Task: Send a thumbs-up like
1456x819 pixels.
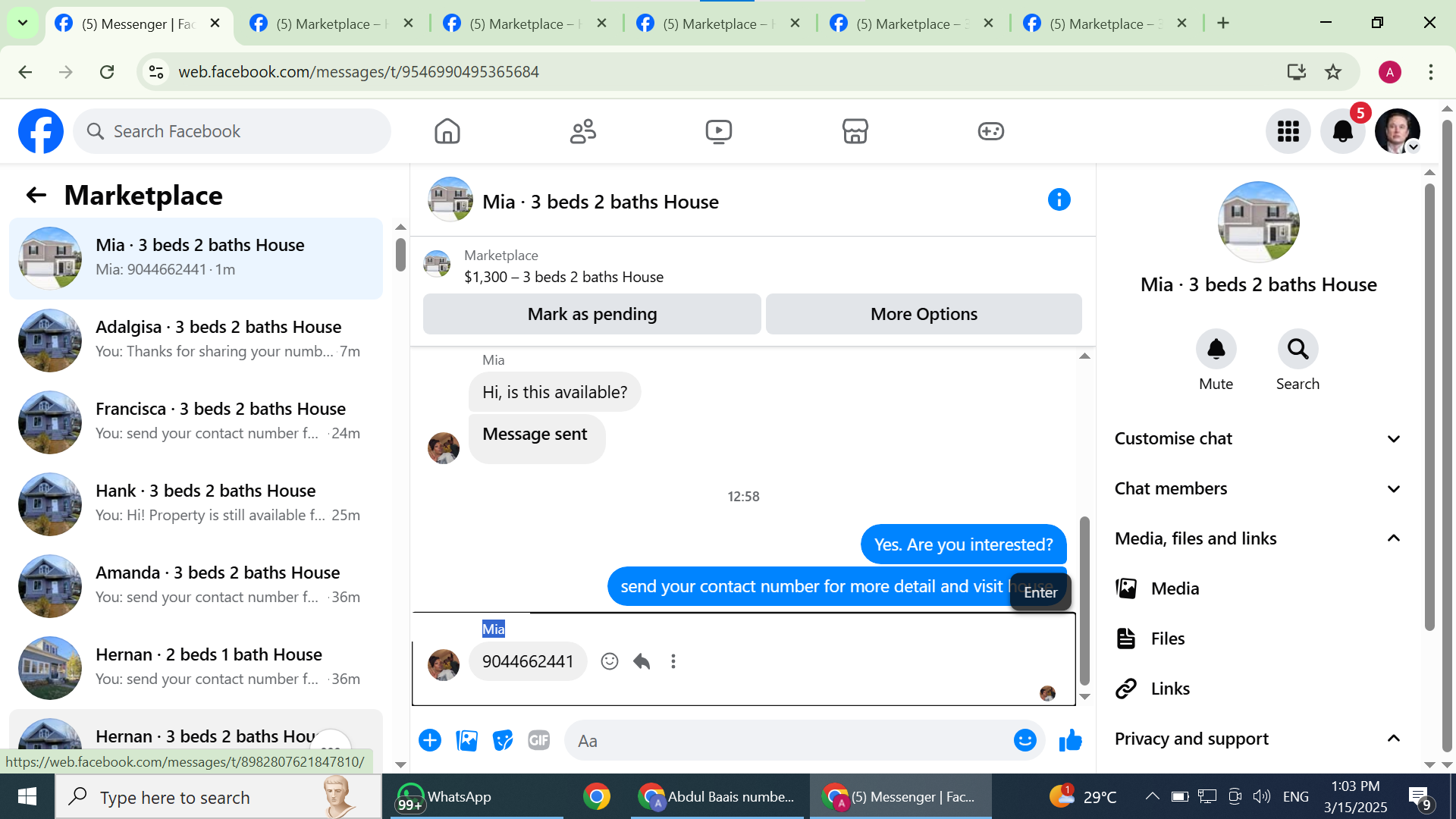Action: [1070, 740]
